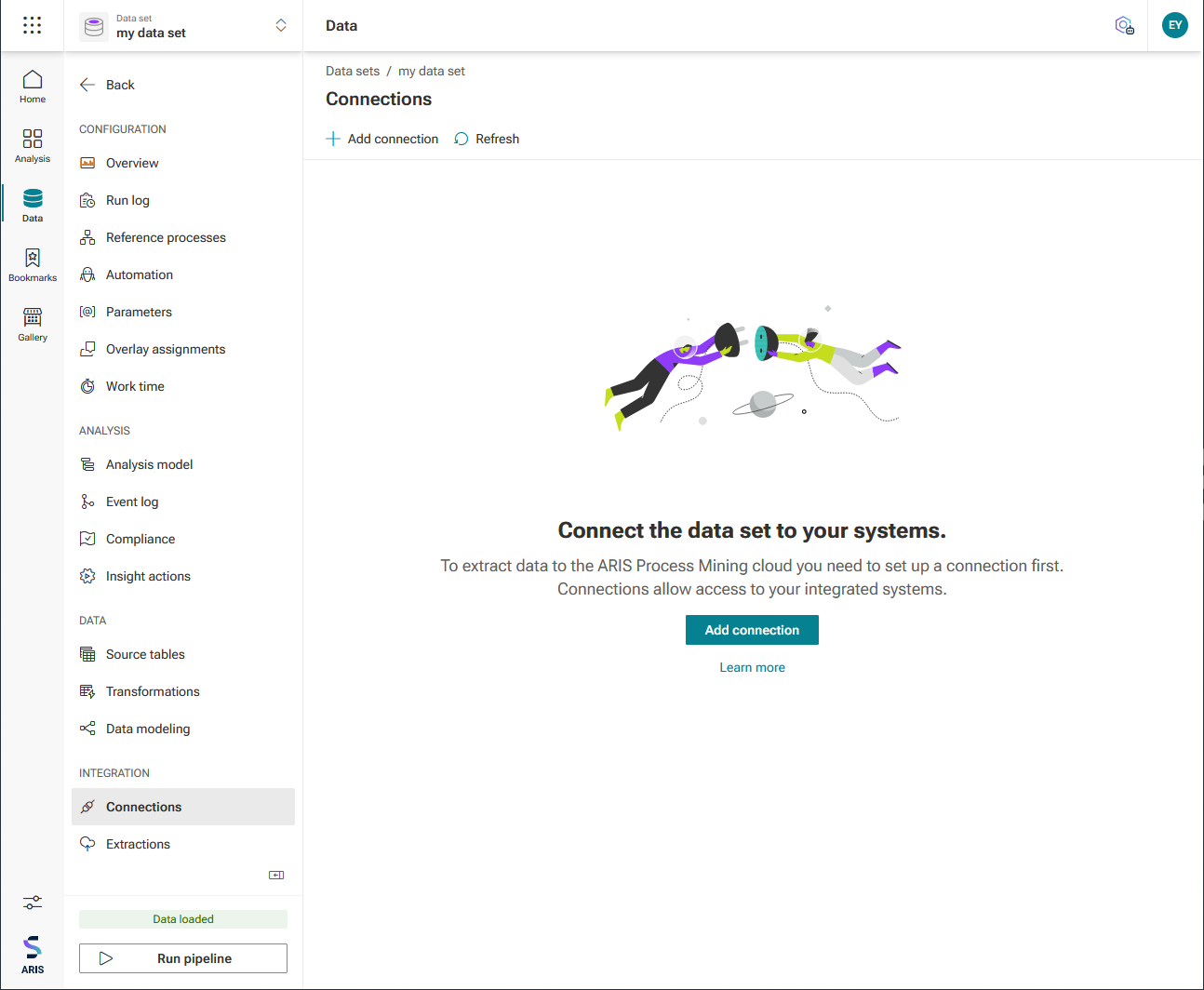1204x990 pixels.
Task: Open the Learn more link
Action: click(x=752, y=667)
